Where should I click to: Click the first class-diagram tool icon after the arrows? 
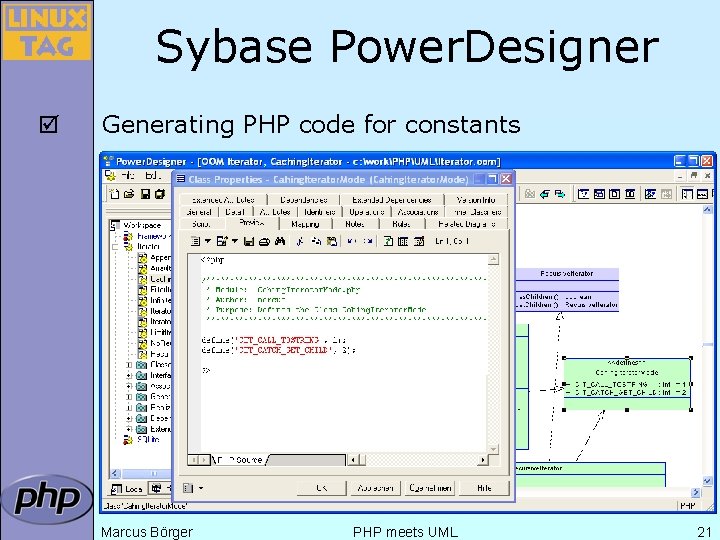pos(583,194)
